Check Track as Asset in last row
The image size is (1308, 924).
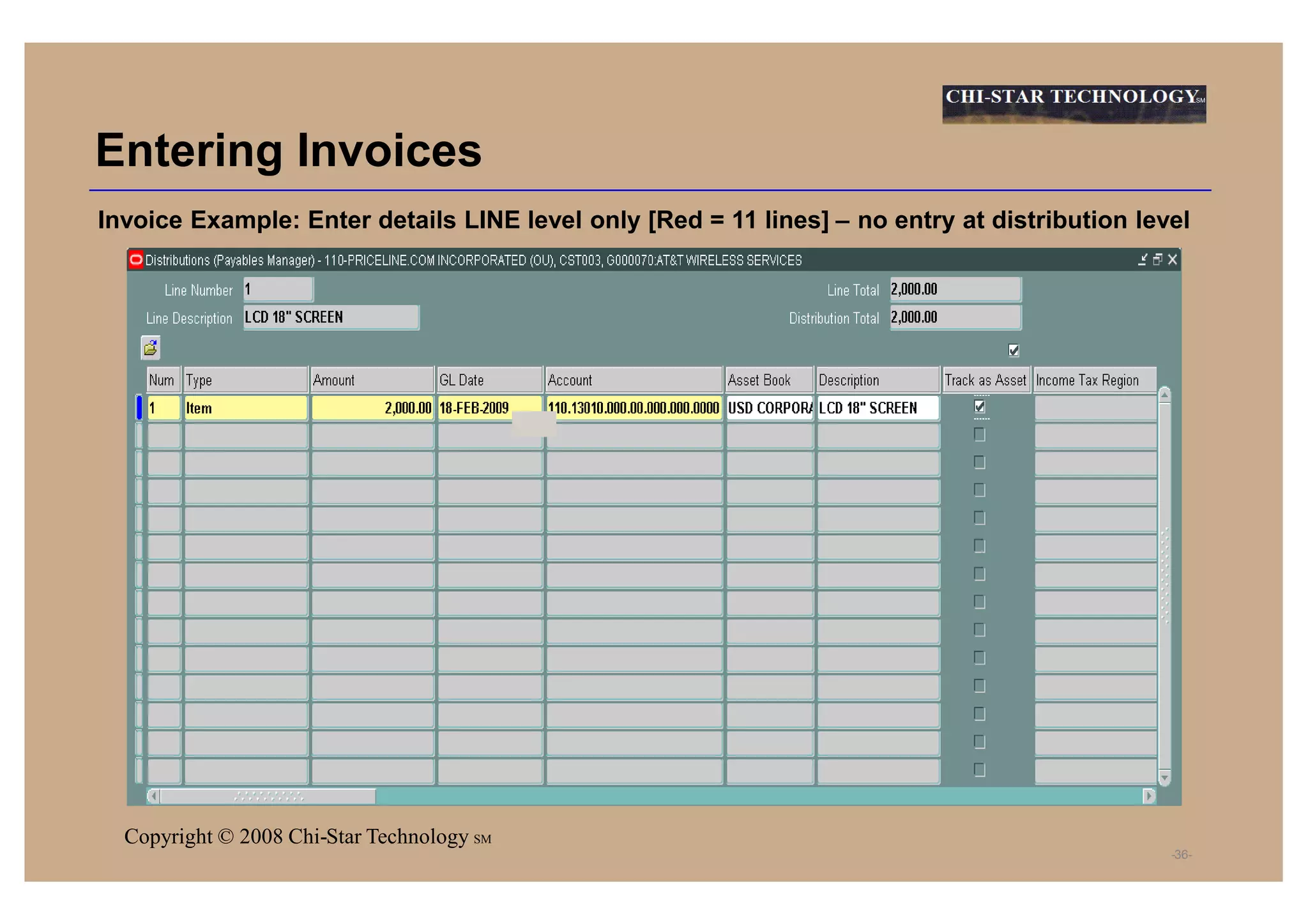point(980,770)
